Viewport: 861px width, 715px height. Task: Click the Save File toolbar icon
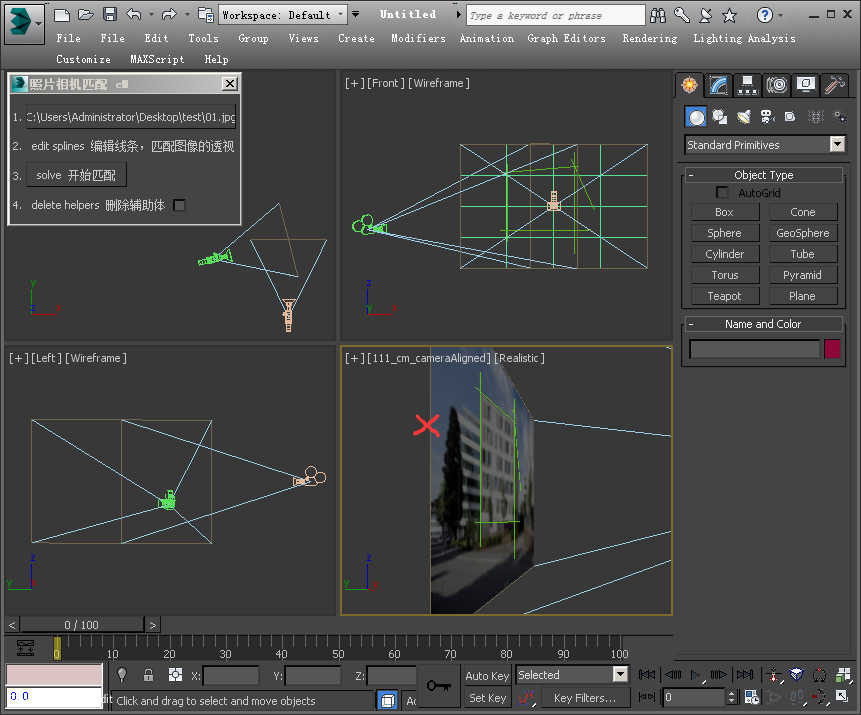(110, 14)
